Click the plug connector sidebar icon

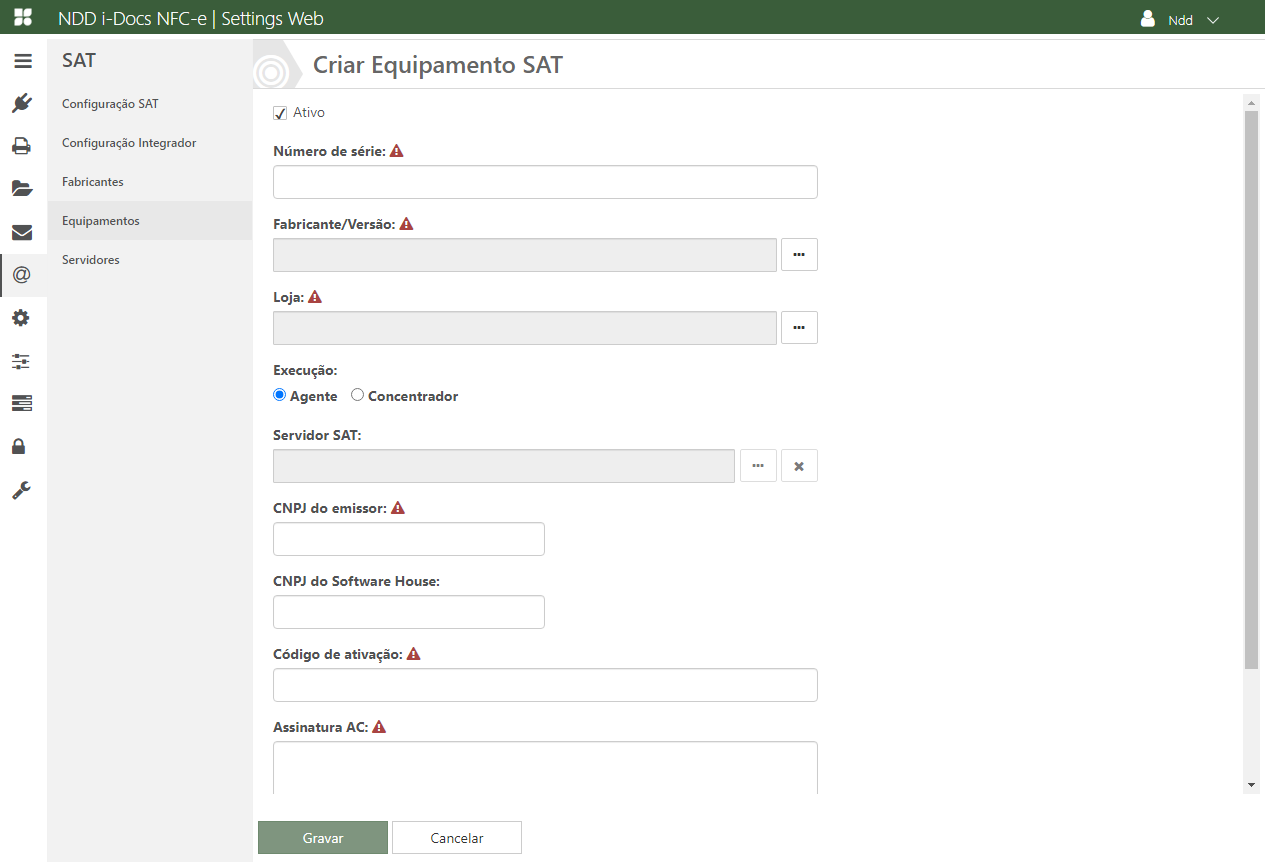(22, 103)
